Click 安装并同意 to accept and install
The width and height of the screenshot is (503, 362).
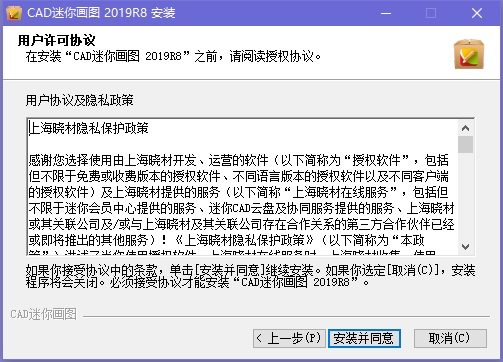364,338
